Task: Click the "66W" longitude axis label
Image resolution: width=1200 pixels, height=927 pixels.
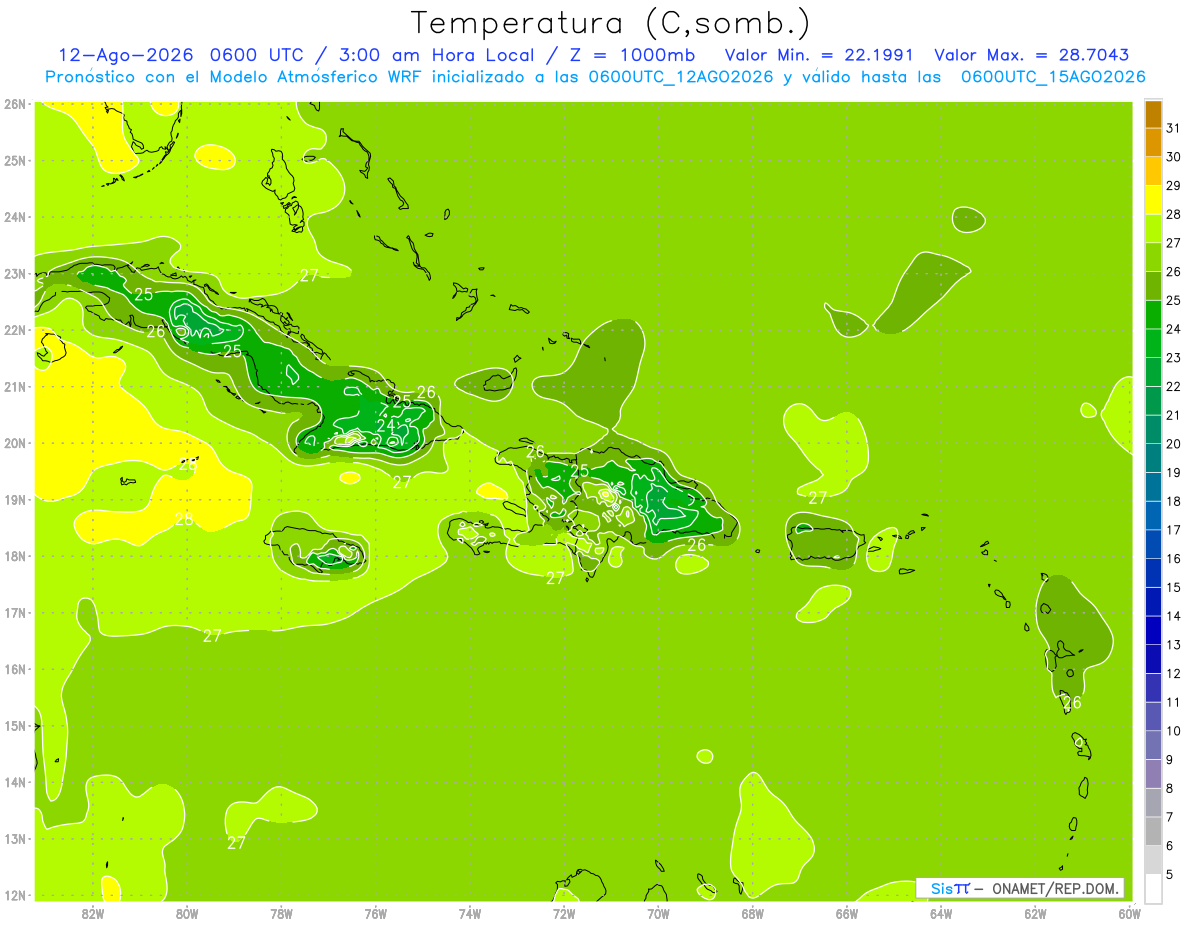Action: 847,913
